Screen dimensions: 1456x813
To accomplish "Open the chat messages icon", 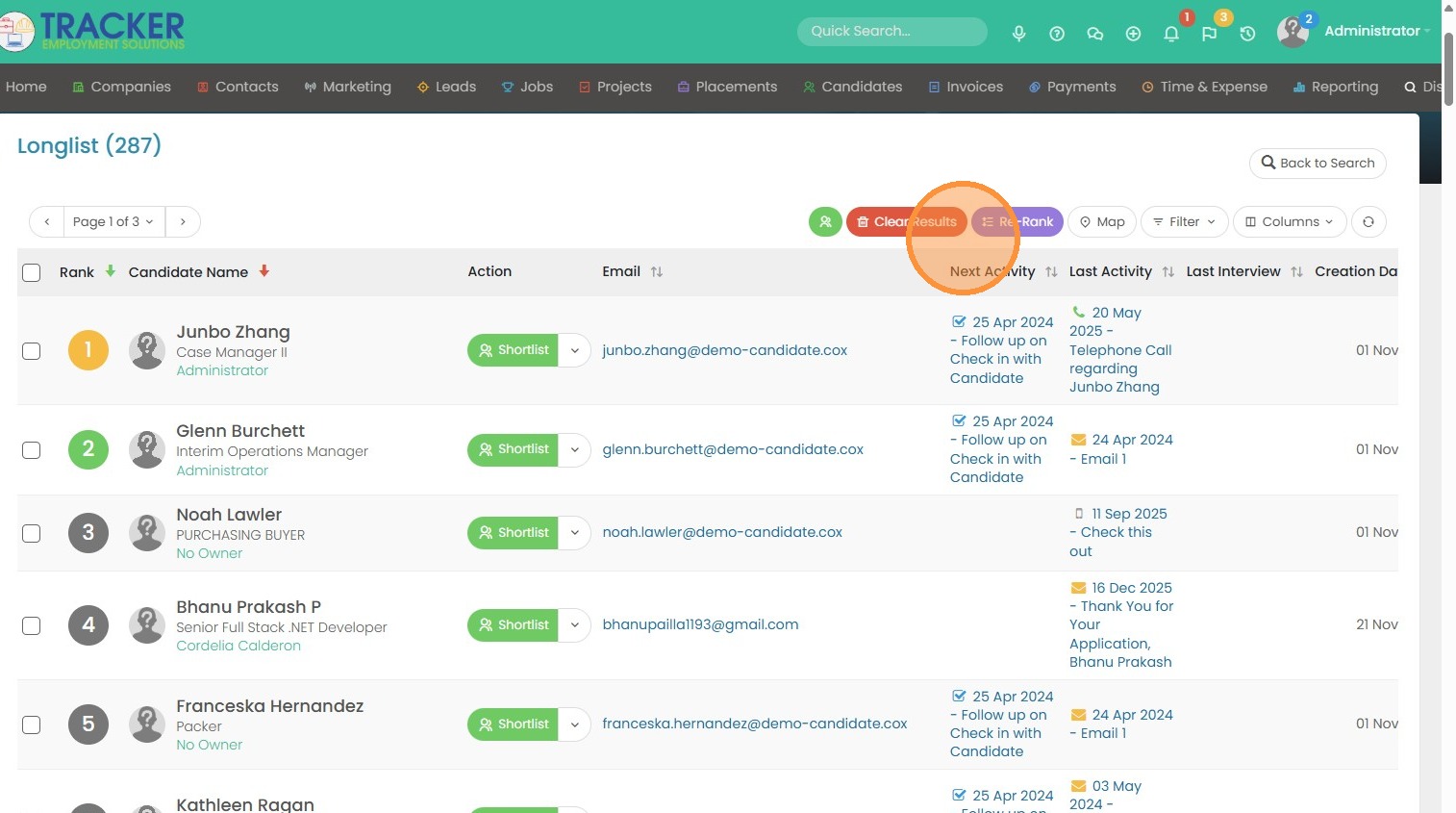I will [x=1094, y=34].
